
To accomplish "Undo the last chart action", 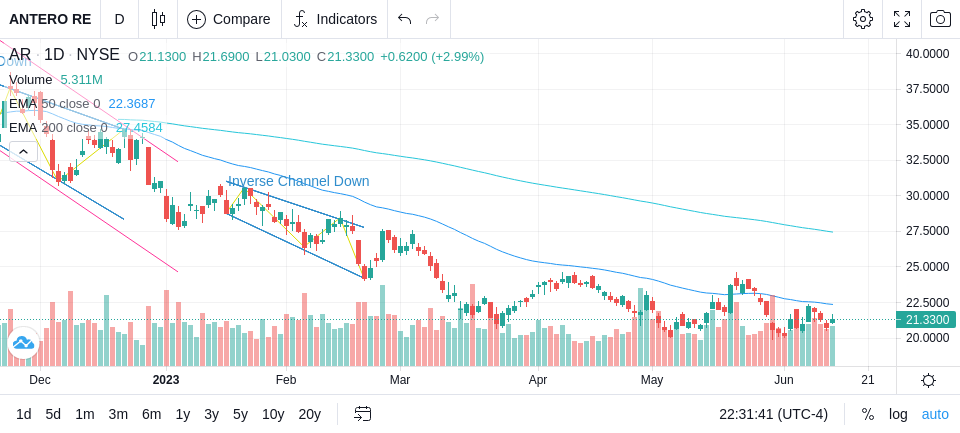I will 404,19.
